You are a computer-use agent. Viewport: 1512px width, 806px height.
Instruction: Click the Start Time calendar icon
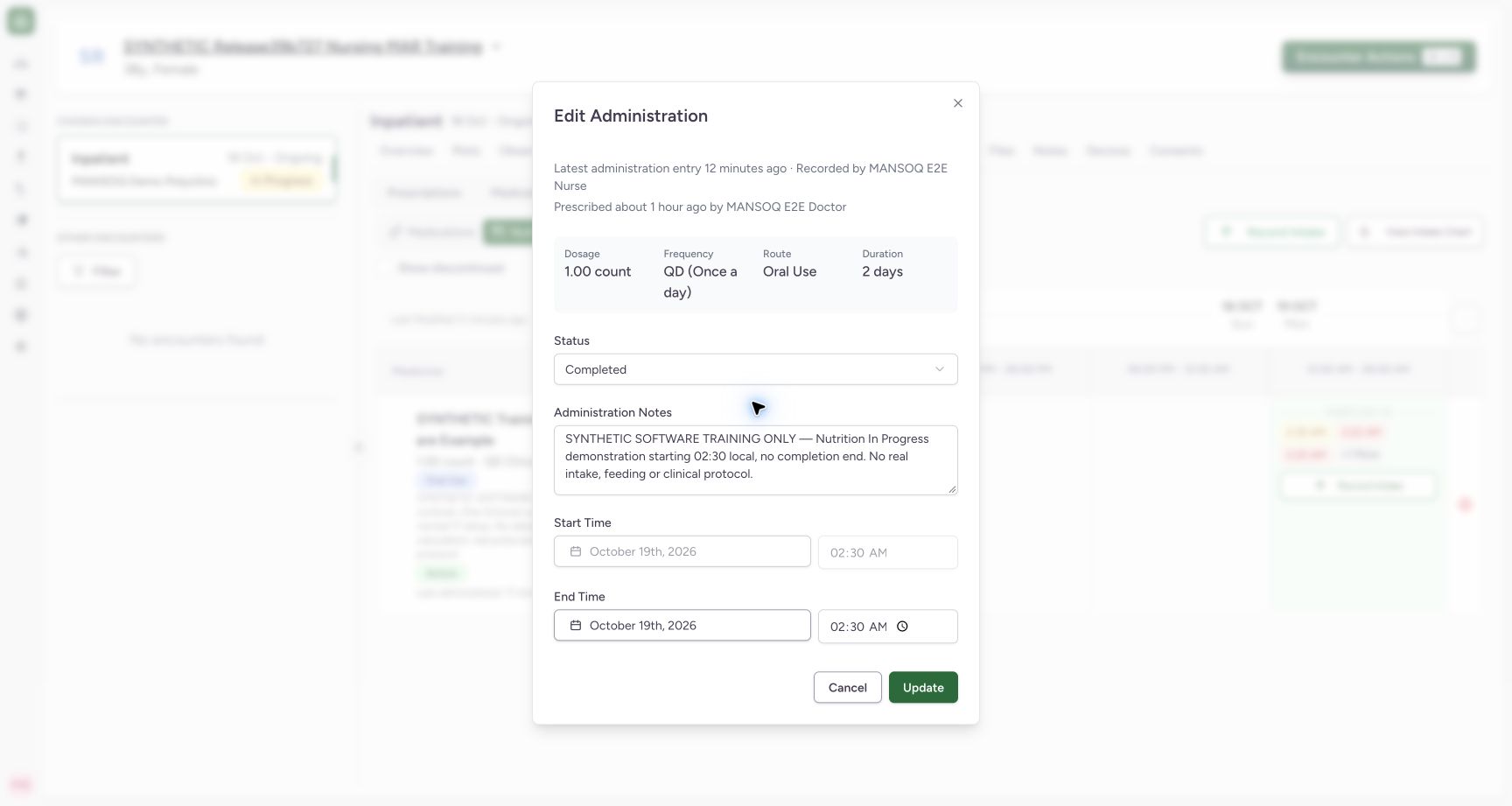pyautogui.click(x=576, y=551)
